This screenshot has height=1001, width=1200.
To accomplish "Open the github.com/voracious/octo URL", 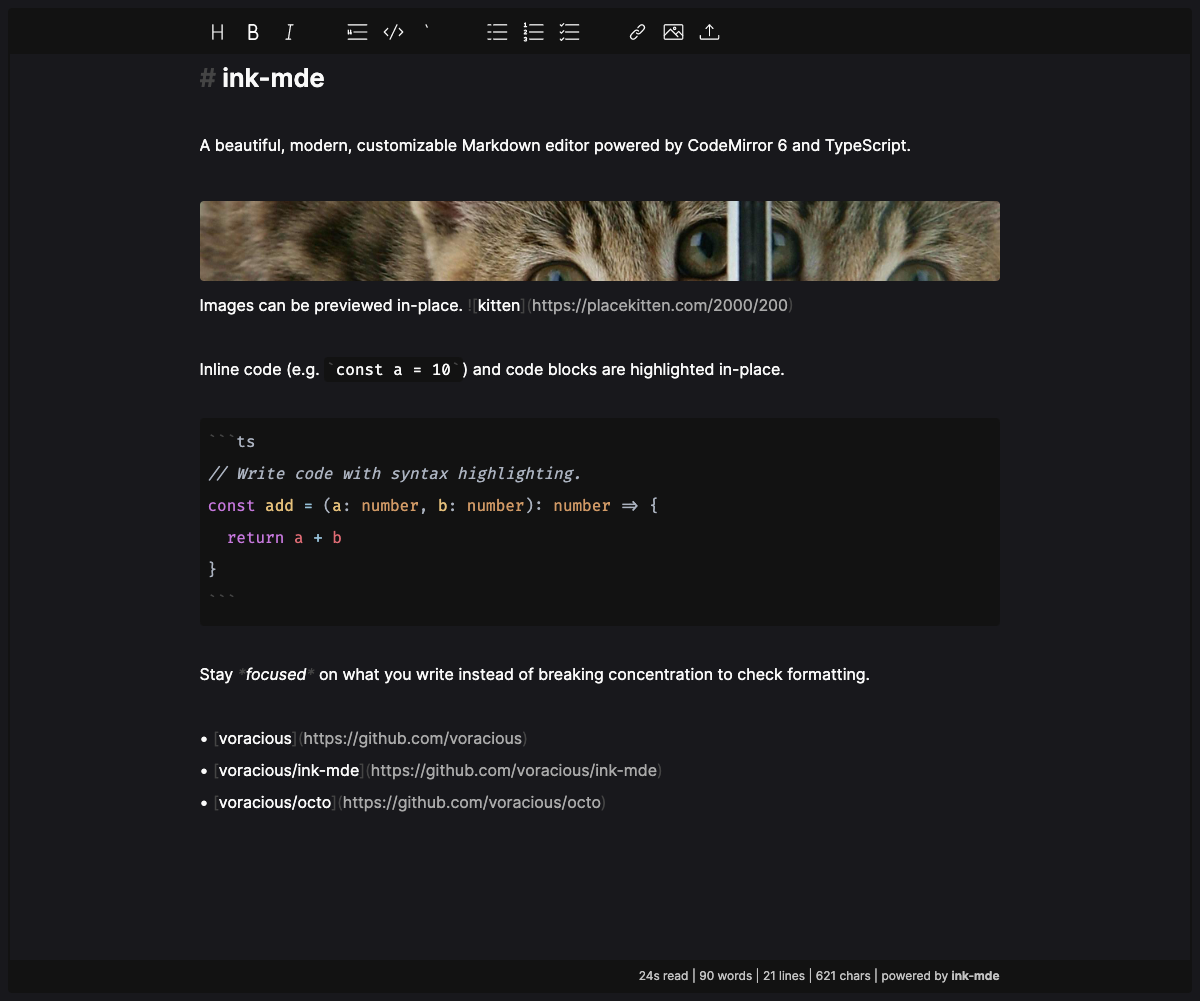I will point(472,803).
